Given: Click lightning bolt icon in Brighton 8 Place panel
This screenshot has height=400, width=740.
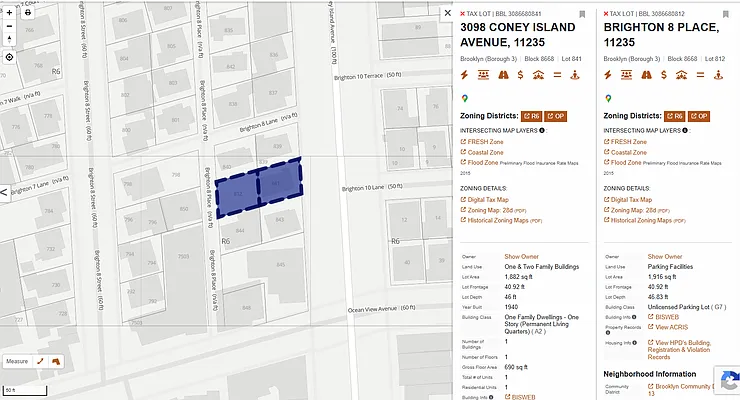Looking at the screenshot, I should 608,75.
